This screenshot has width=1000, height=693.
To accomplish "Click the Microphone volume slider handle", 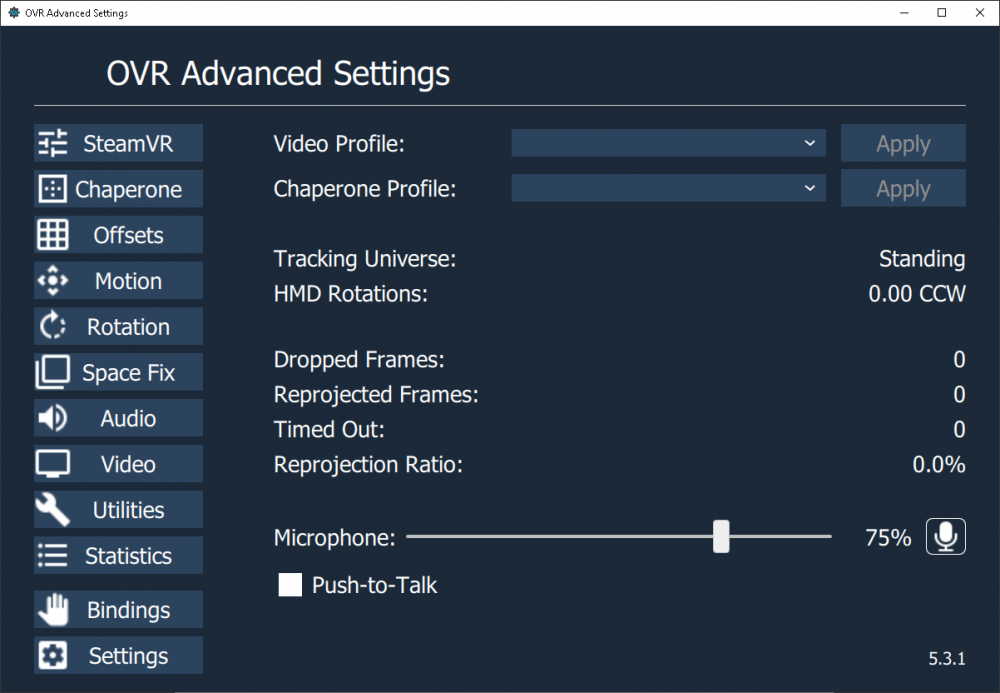I will coord(721,537).
